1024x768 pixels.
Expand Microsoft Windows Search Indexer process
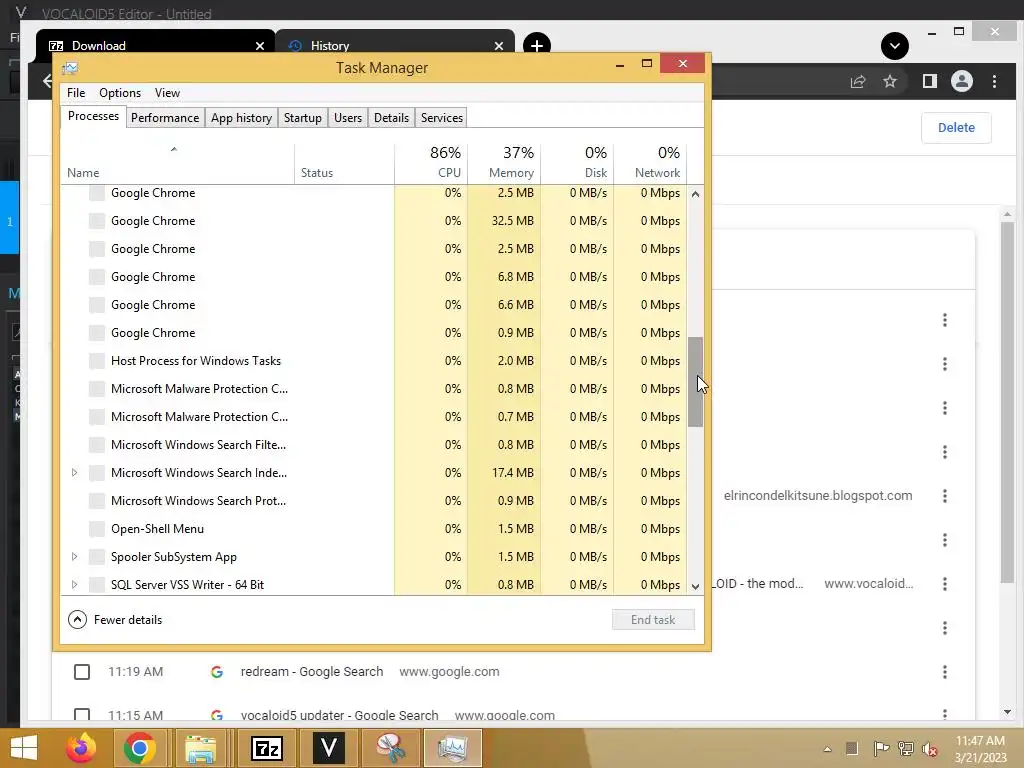(x=74, y=473)
